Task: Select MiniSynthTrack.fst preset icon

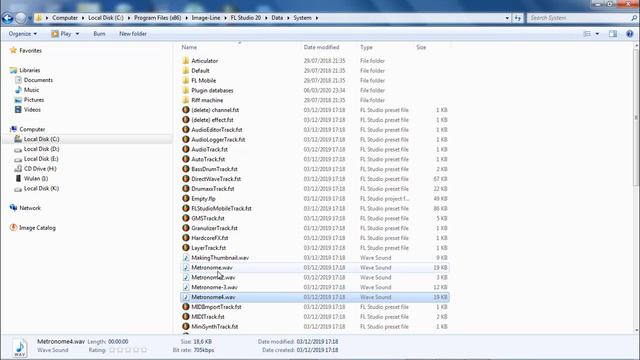Action: (x=186, y=327)
